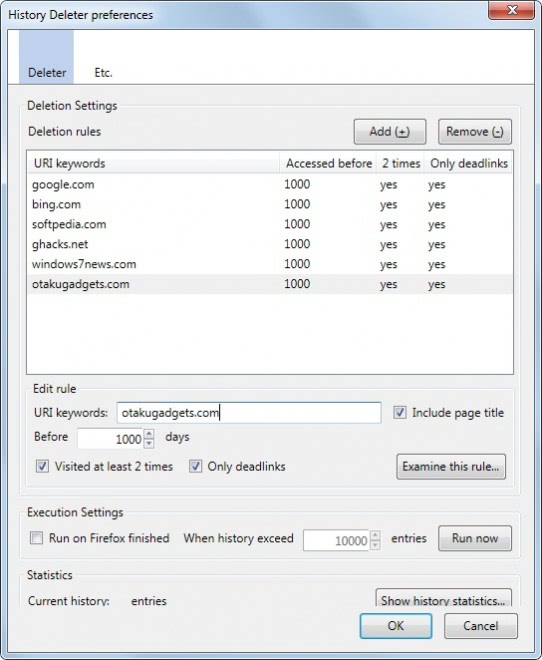The width and height of the screenshot is (542, 660).
Task: Click the Cancel button
Action: (x=481, y=626)
